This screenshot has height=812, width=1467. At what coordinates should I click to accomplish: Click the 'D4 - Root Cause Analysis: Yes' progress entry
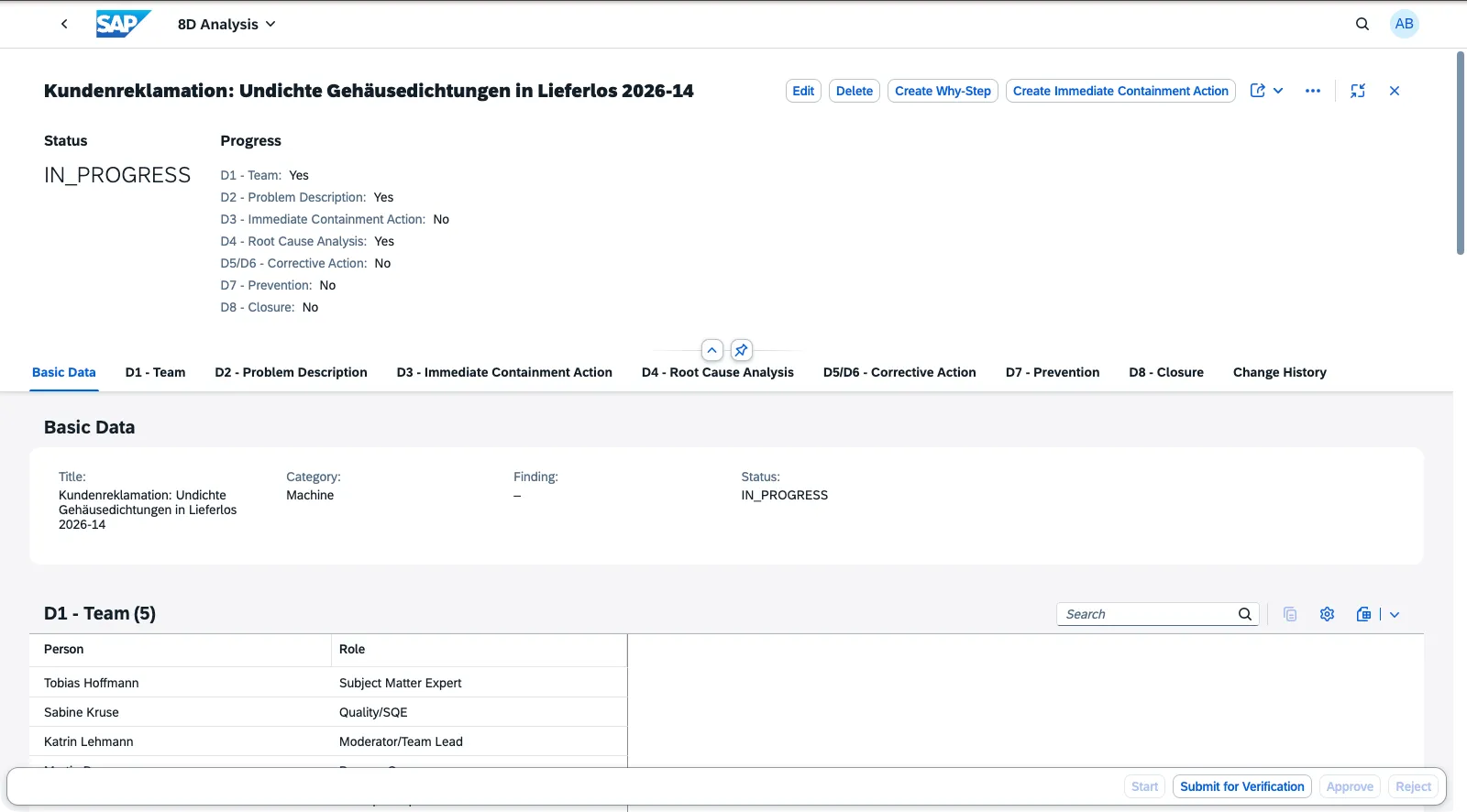click(x=307, y=241)
